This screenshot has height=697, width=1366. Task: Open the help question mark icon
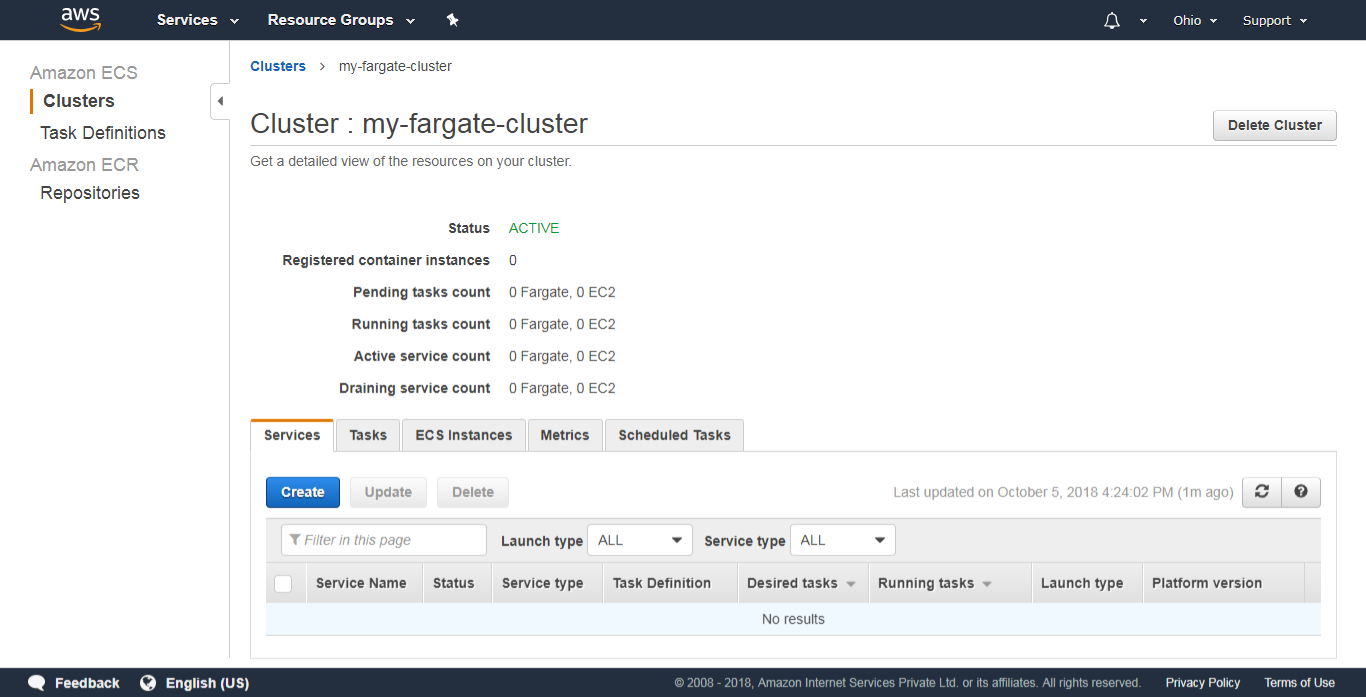click(1301, 492)
